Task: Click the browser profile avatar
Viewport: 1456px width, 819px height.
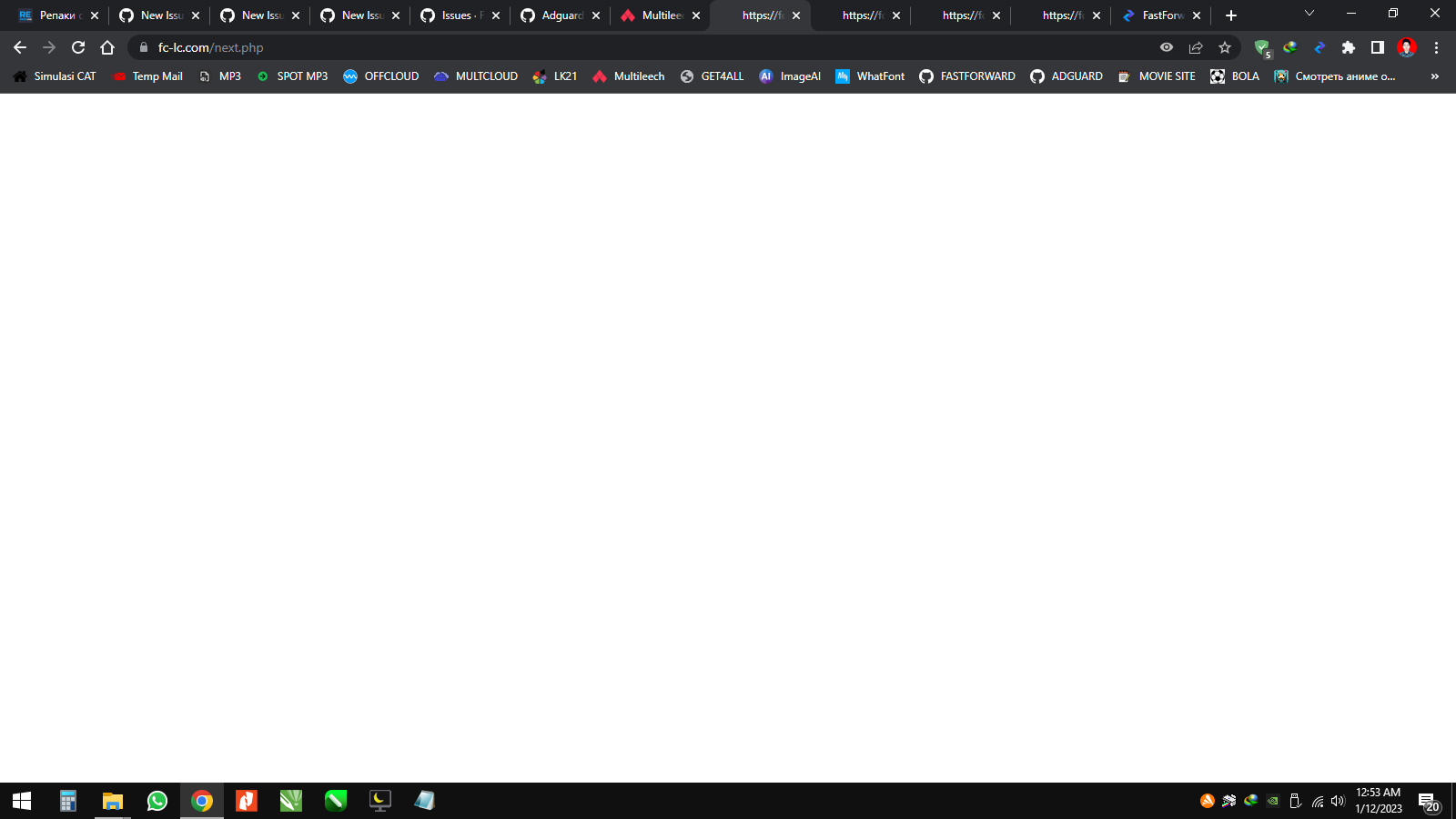Action: coord(1407,47)
